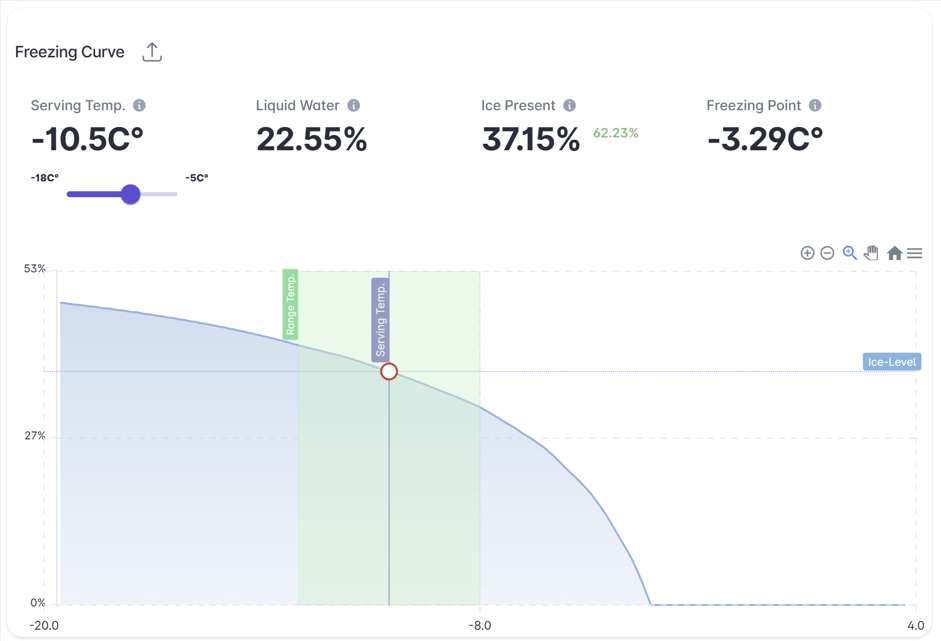This screenshot has height=641, width=941.
Task: Click the green 62.23% value
Action: [615, 133]
